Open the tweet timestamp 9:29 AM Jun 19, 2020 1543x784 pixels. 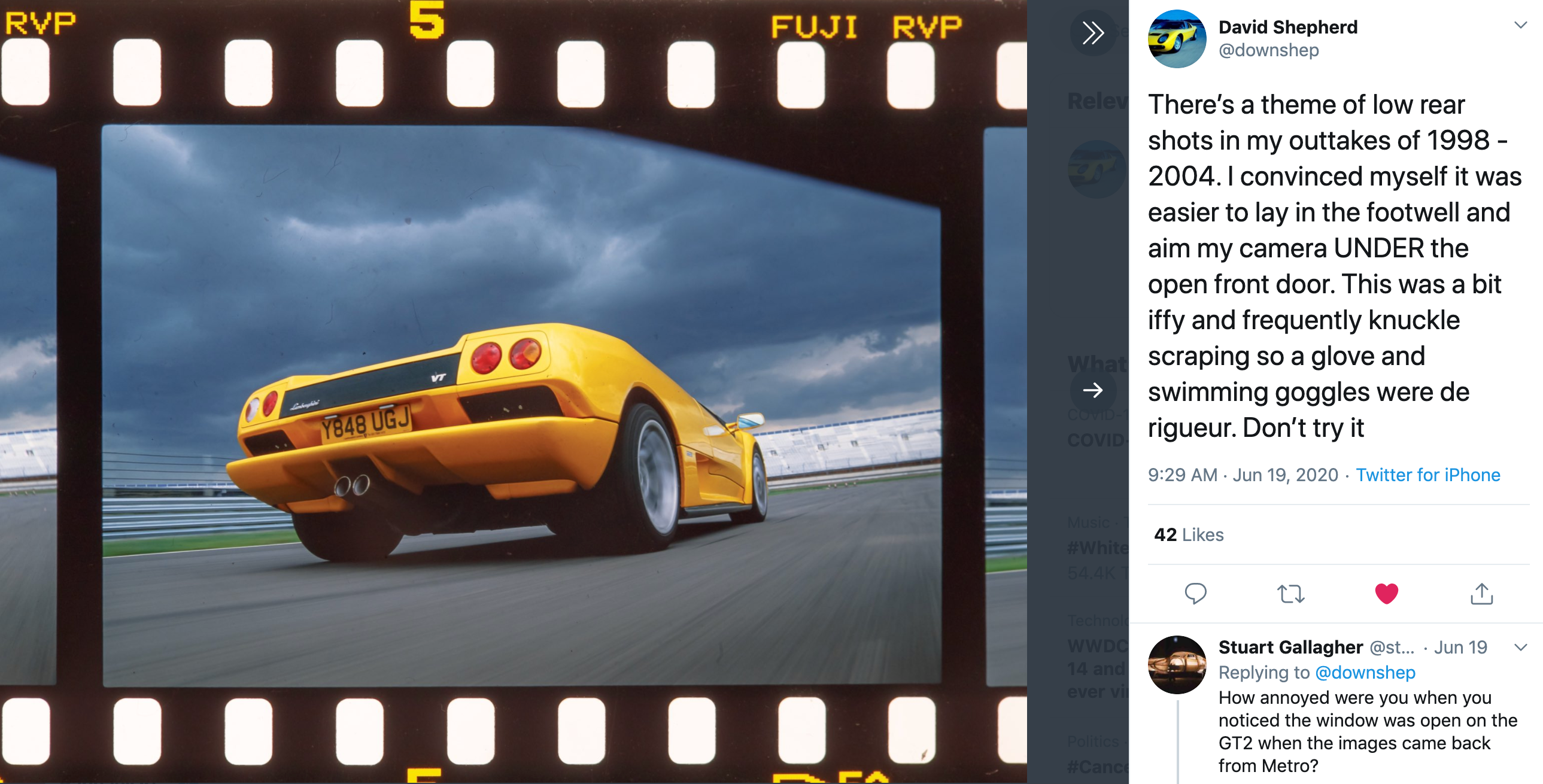(1243, 475)
